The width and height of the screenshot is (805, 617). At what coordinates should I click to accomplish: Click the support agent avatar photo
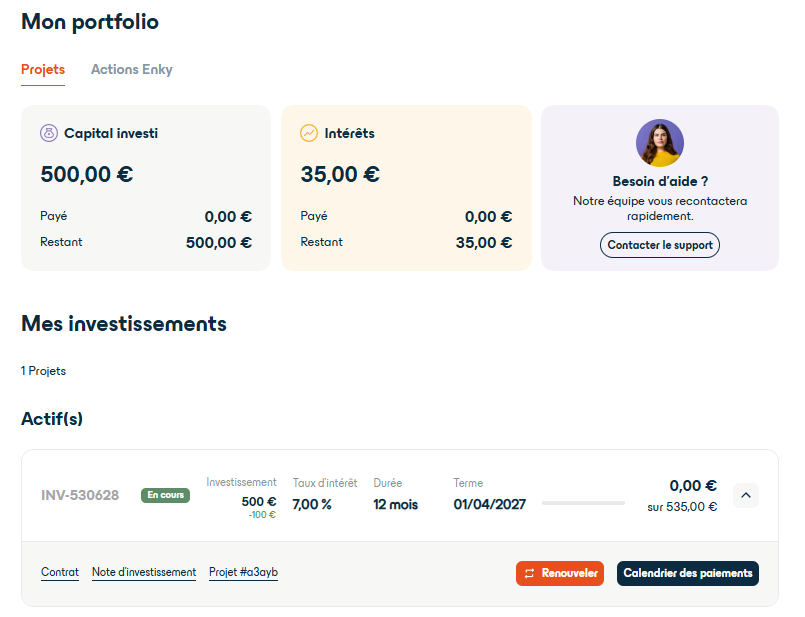pyautogui.click(x=659, y=143)
